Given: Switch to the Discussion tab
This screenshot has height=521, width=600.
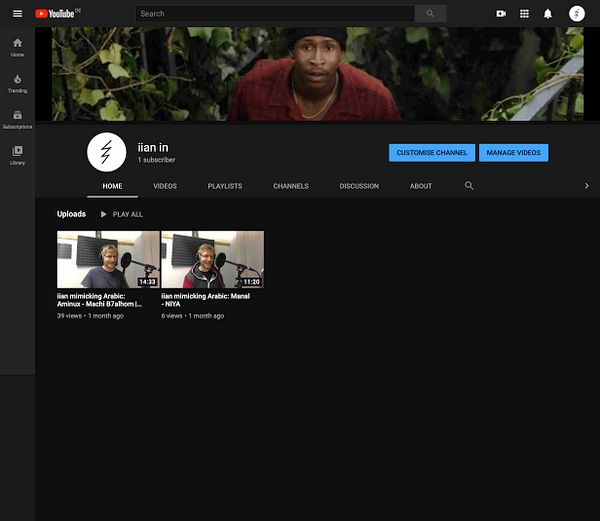Looking at the screenshot, I should click(359, 186).
